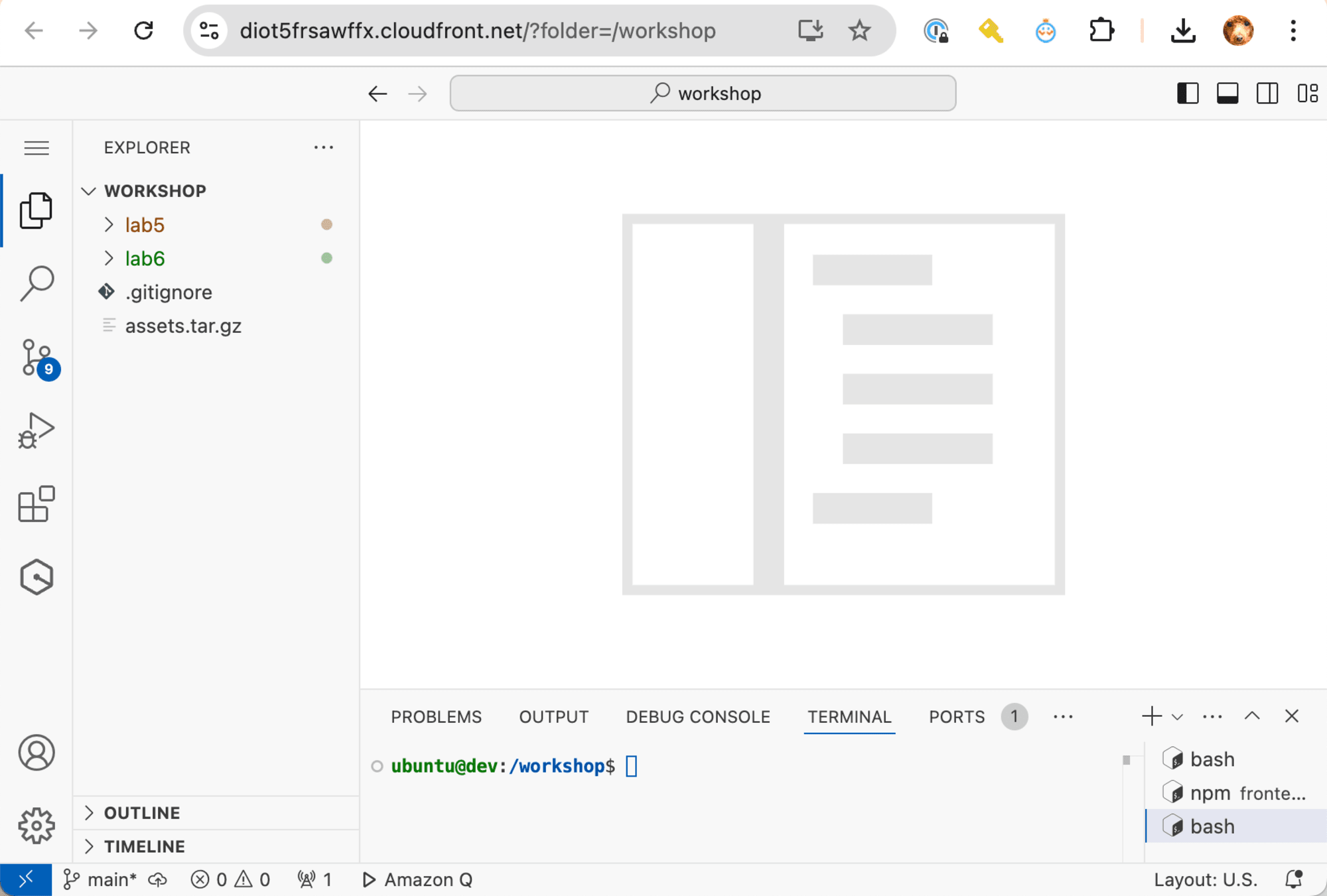1327x896 pixels.
Task: Expand the TIMELINE section
Action: pos(216,847)
